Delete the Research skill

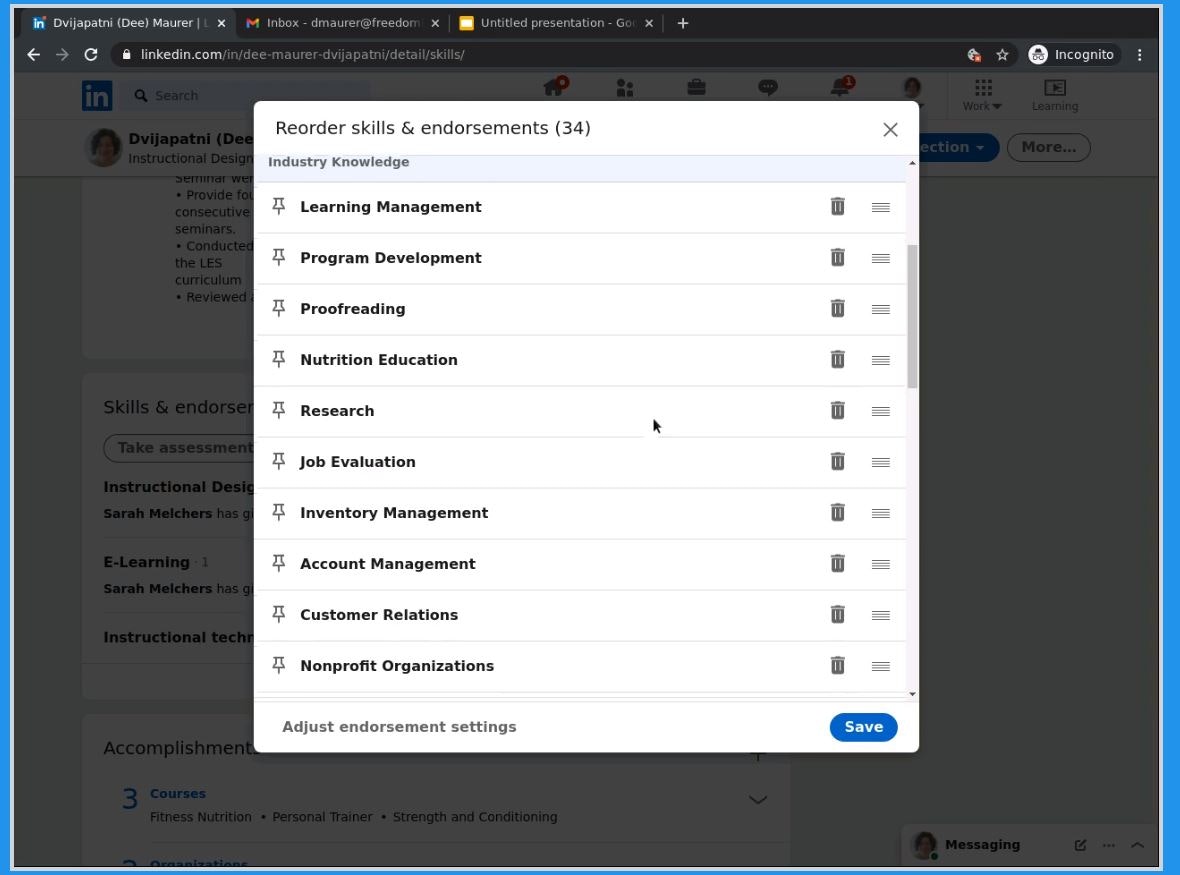pyautogui.click(x=838, y=410)
